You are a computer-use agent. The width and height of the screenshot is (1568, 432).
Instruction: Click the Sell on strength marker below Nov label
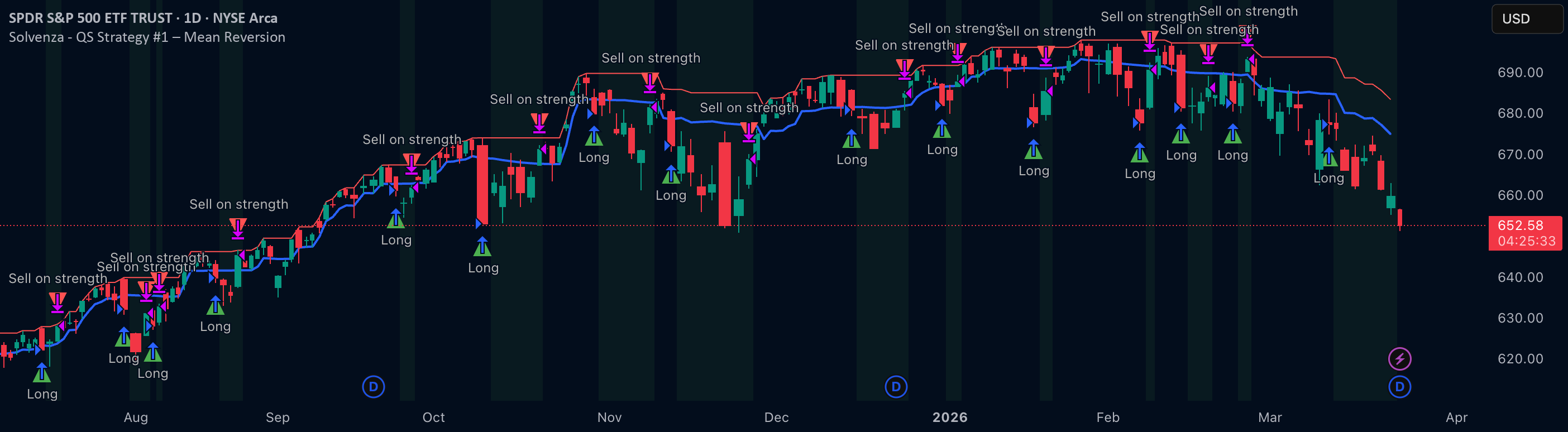(x=650, y=82)
